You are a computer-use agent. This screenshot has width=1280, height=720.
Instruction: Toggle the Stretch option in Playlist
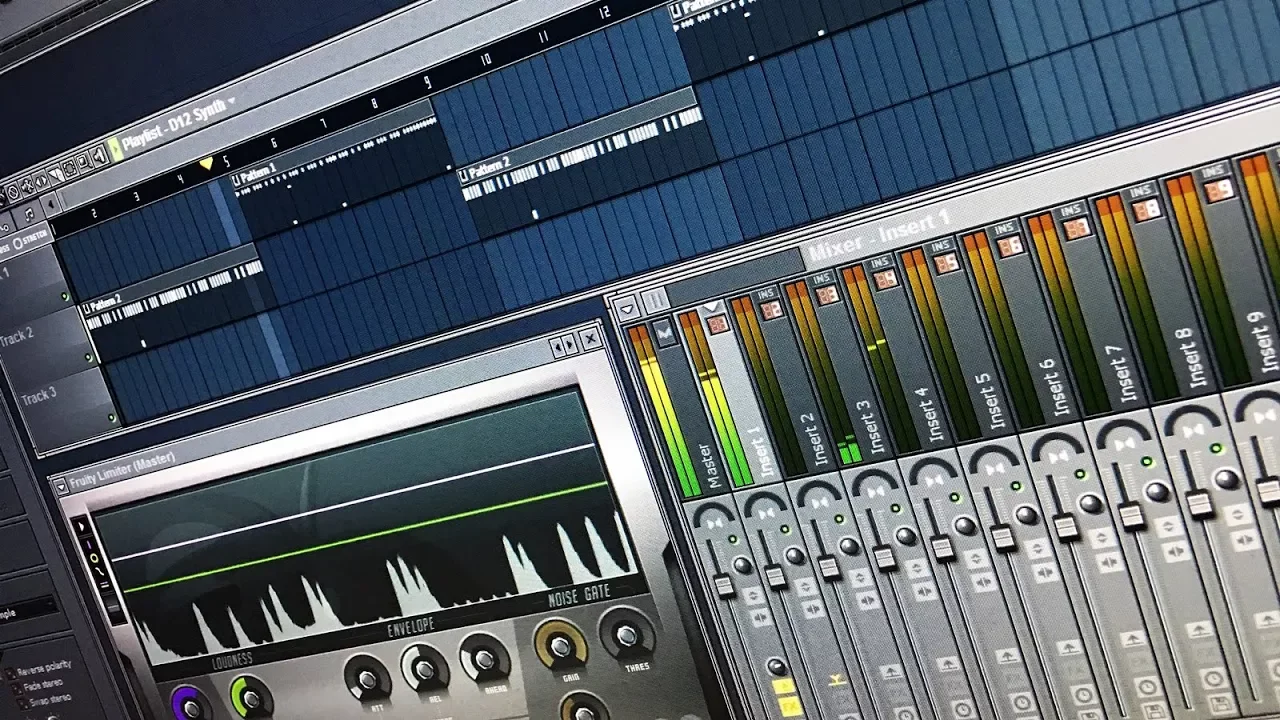(30, 240)
